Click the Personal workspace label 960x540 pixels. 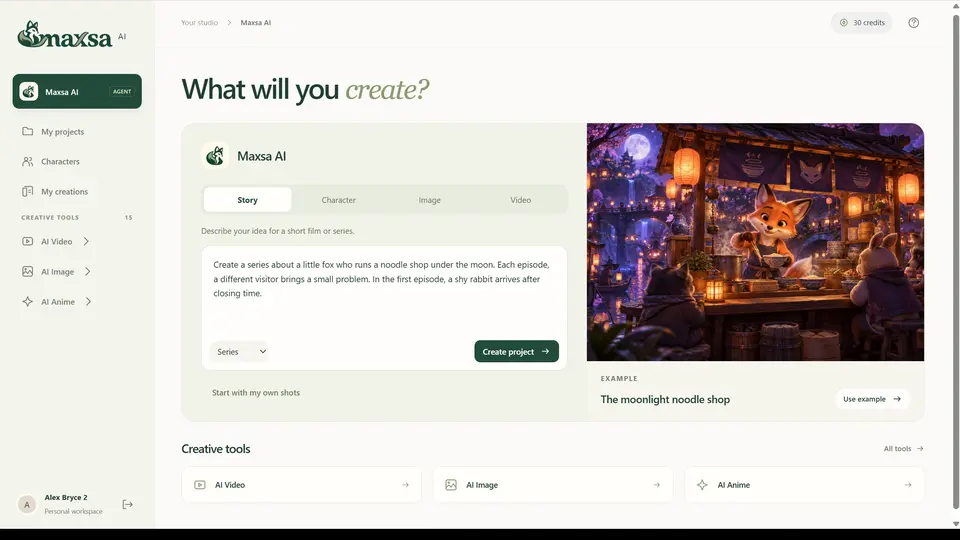point(73,511)
